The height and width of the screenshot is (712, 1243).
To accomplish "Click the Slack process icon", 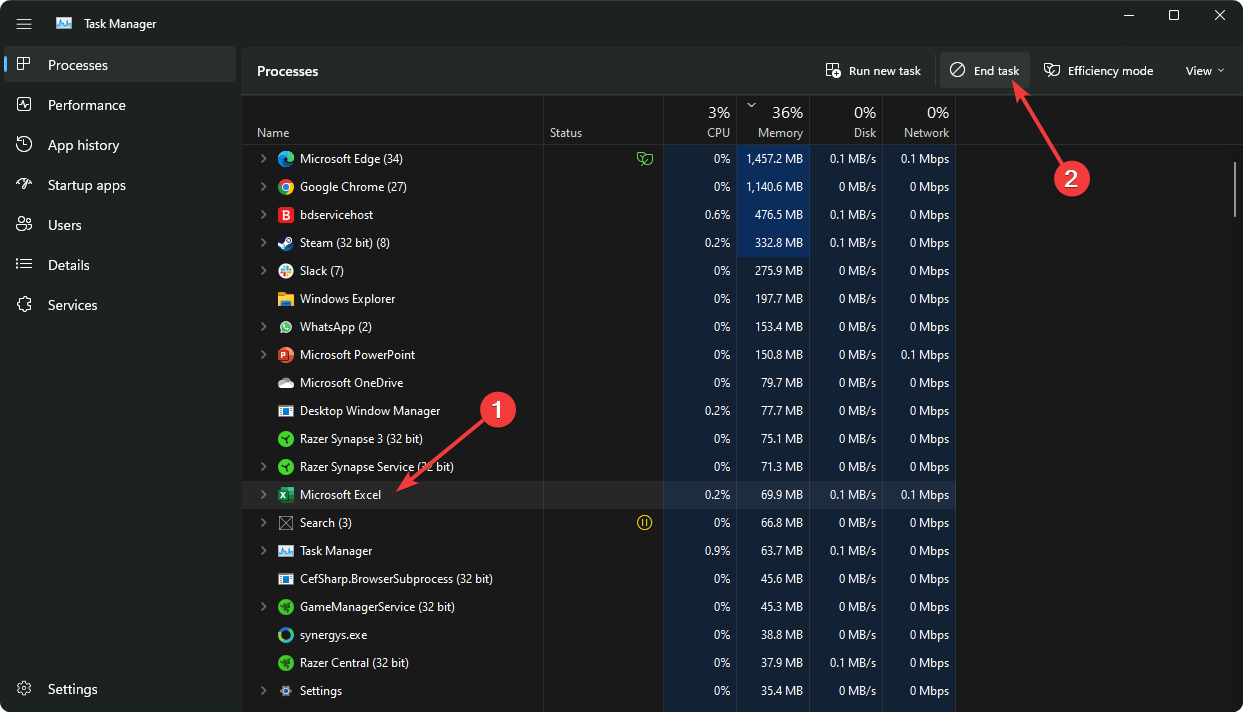I will pyautogui.click(x=285, y=271).
